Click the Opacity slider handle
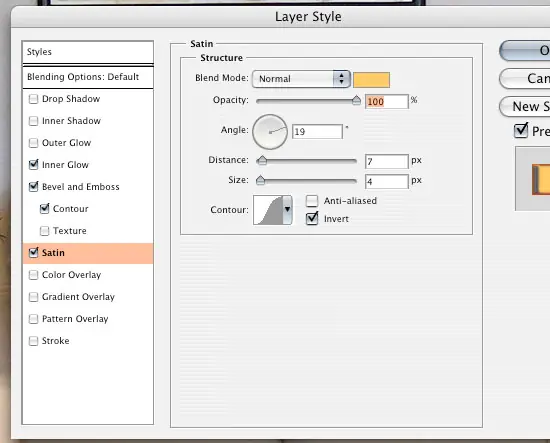The height and width of the screenshot is (443, 550). click(x=356, y=100)
